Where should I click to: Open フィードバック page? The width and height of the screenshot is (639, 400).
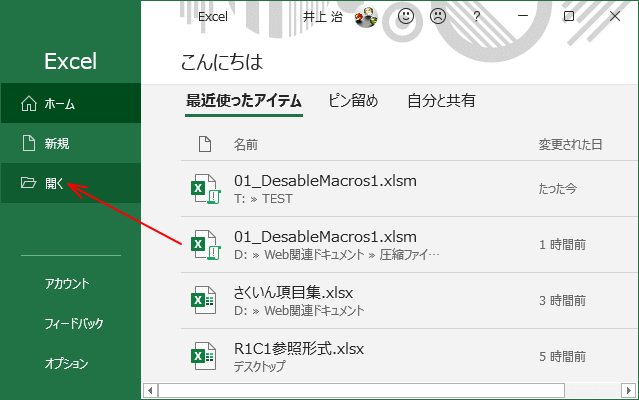[x=74, y=323]
